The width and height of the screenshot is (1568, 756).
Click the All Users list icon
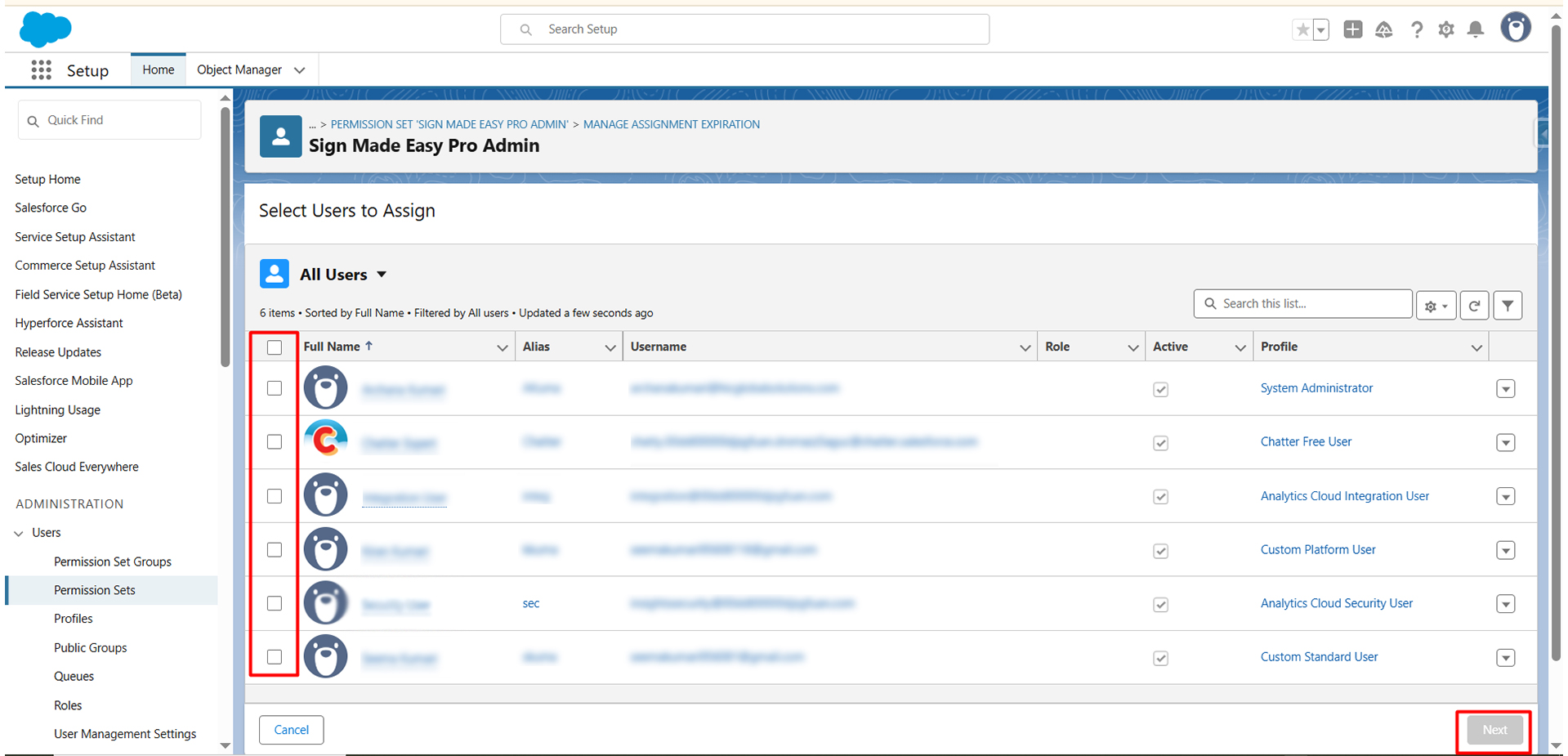pos(275,274)
